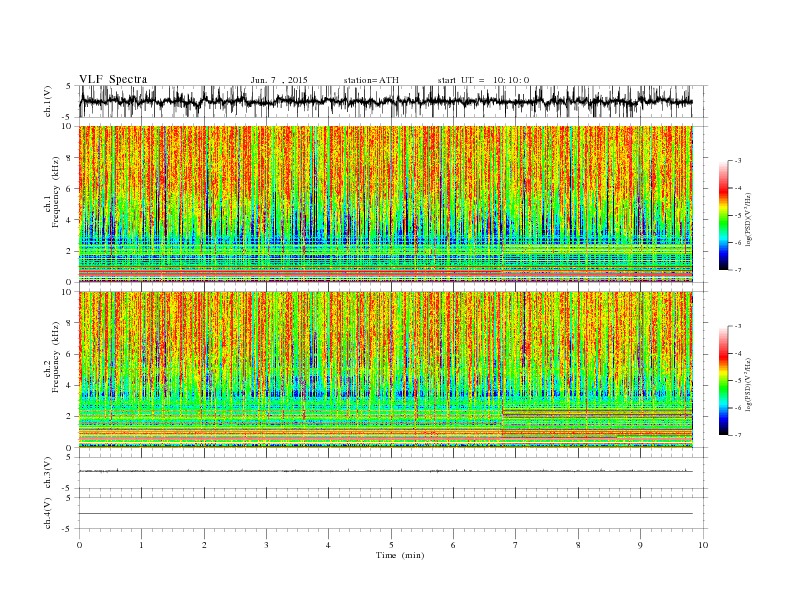Image resolution: width=792 pixels, height=612 pixels.
Task: Click the 'ch.4(V)' axis label
Action: click(x=48, y=513)
